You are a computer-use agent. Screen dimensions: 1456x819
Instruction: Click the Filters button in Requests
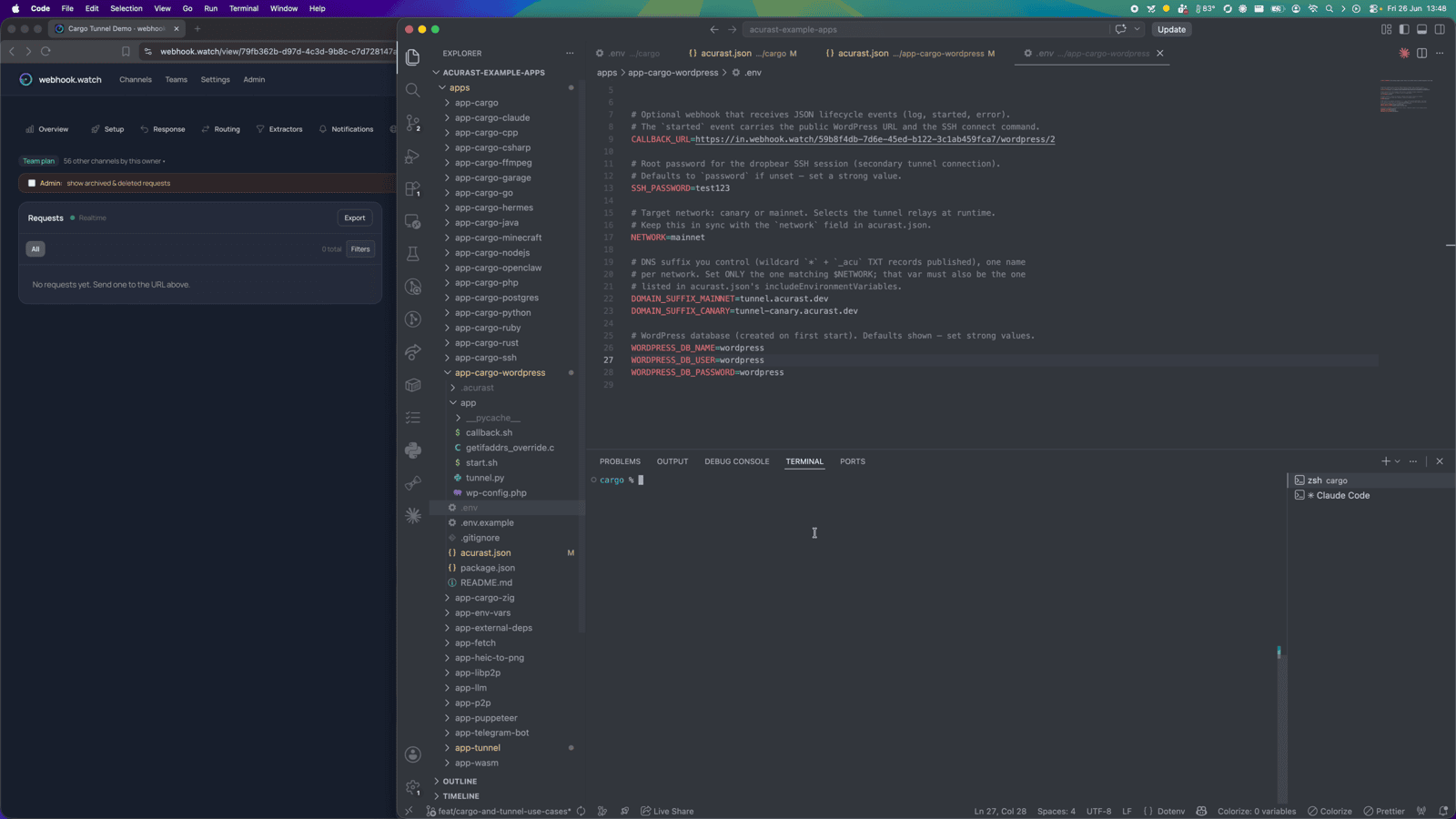tap(360, 249)
